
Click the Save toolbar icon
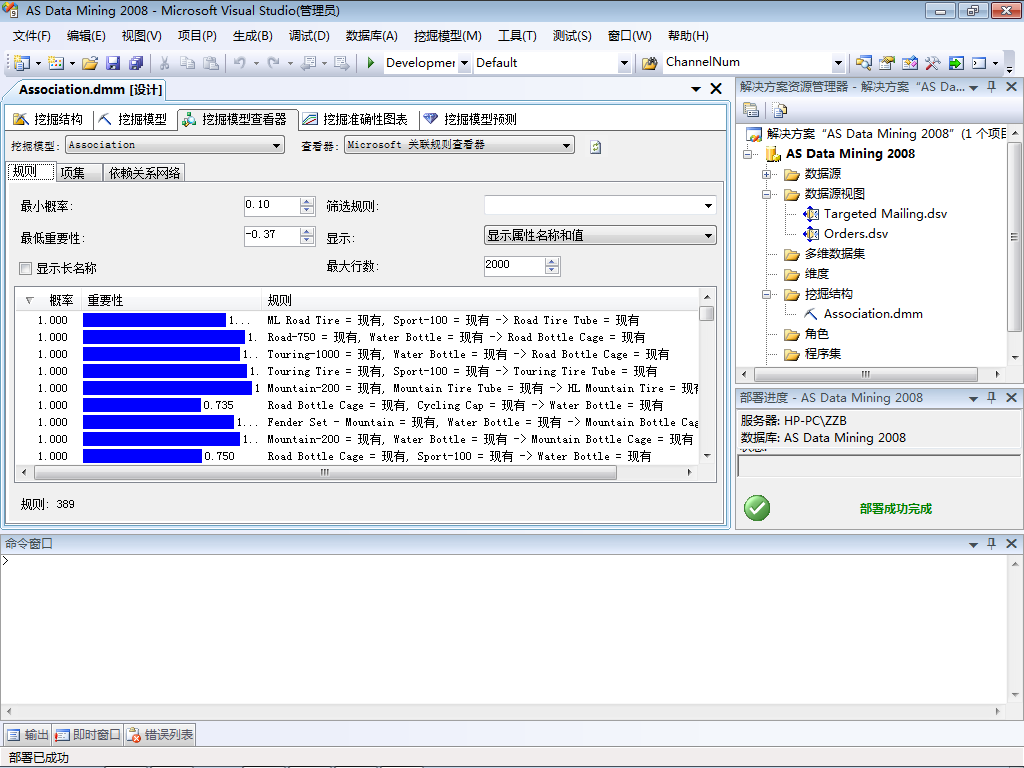113,63
